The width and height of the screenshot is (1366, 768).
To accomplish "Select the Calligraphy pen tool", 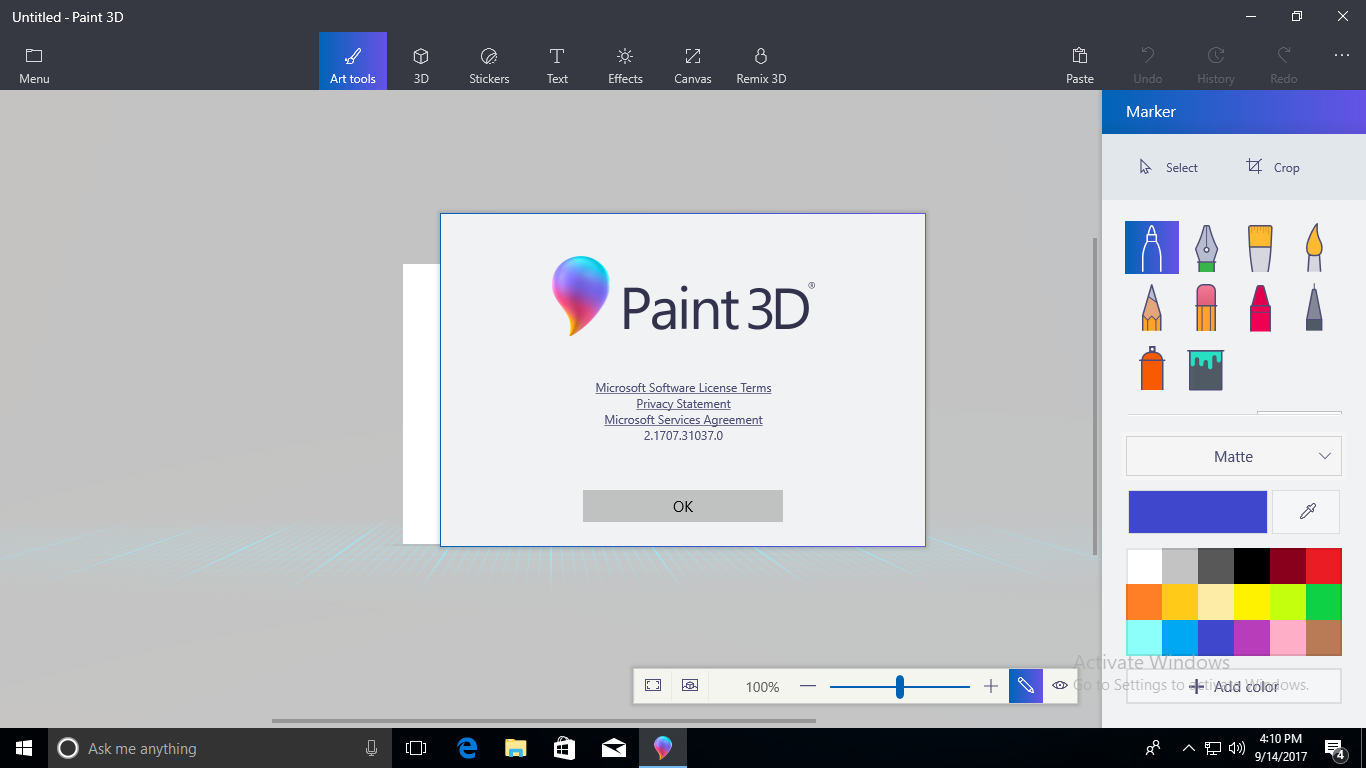I will point(1206,247).
